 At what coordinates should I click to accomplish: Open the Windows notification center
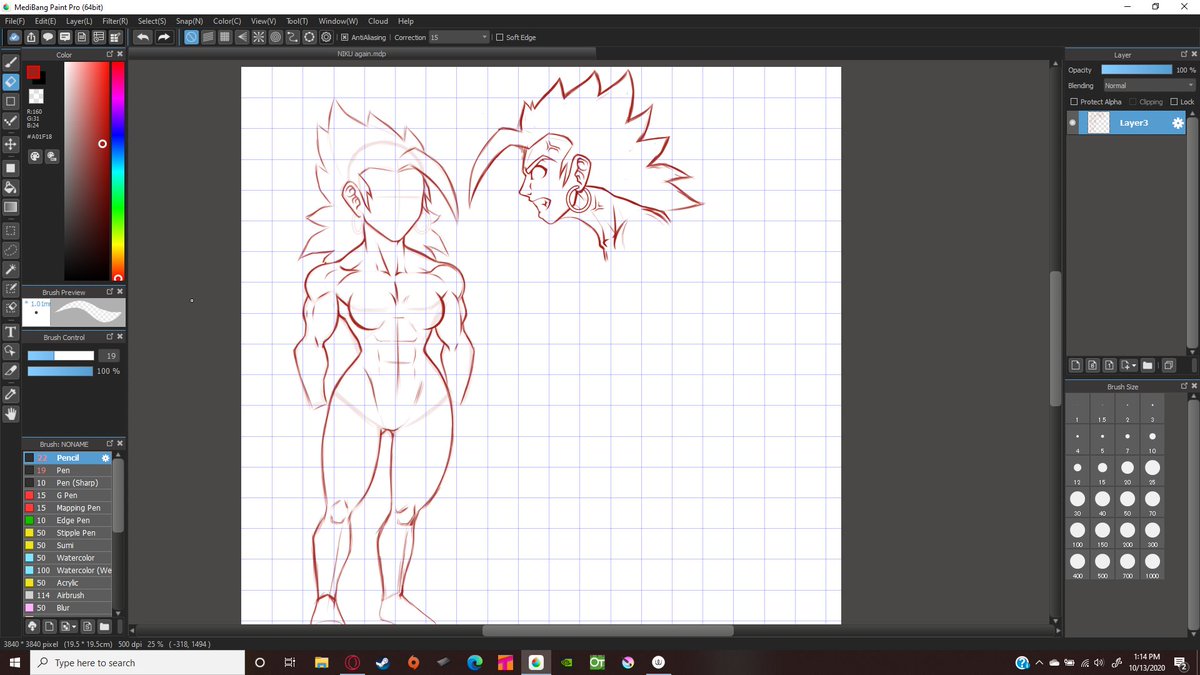1181,662
